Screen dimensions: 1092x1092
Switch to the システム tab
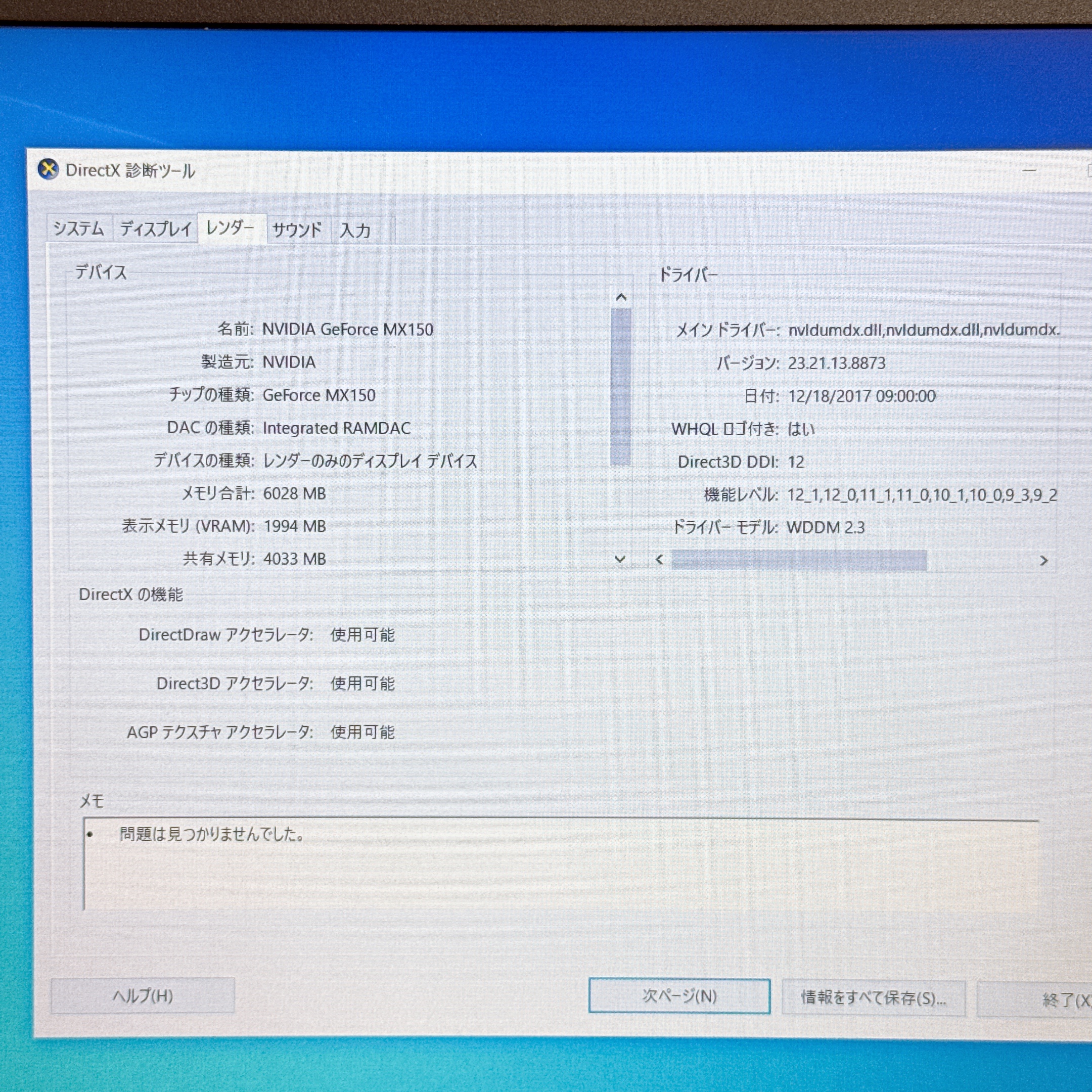[x=78, y=229]
